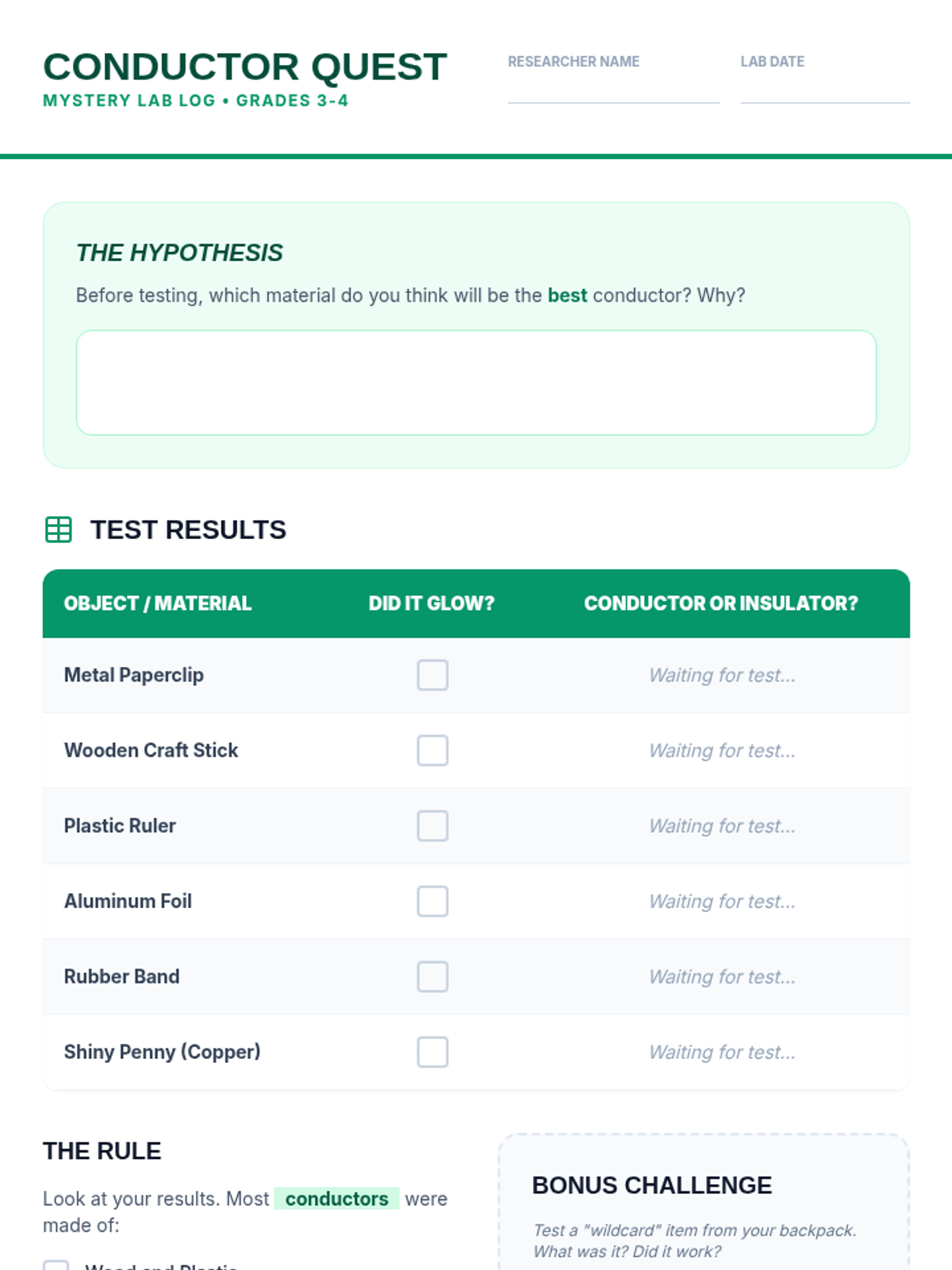952x1270 pixels.
Task: Select Shiny Penny's conductor or insulator cell
Action: click(722, 1053)
